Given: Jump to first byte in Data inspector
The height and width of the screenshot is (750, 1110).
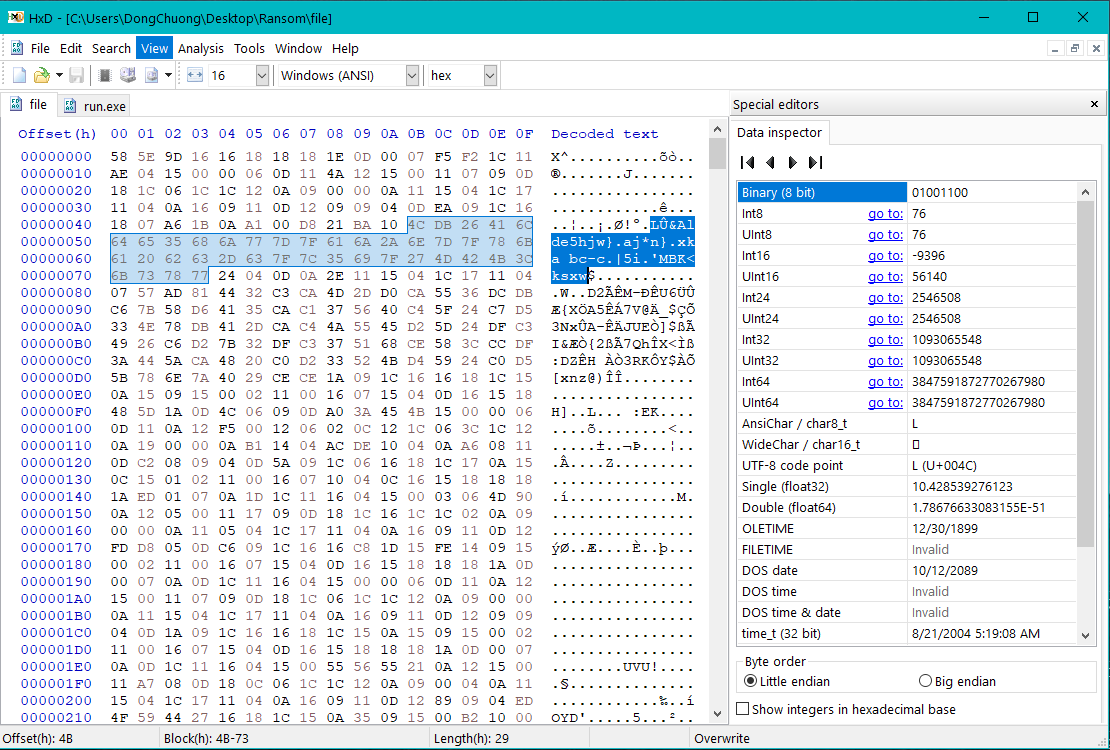Looking at the screenshot, I should click(747, 162).
